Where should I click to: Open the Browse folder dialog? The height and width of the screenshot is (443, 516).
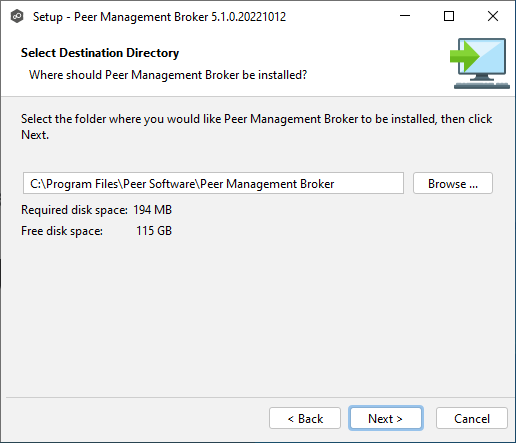pos(453,183)
